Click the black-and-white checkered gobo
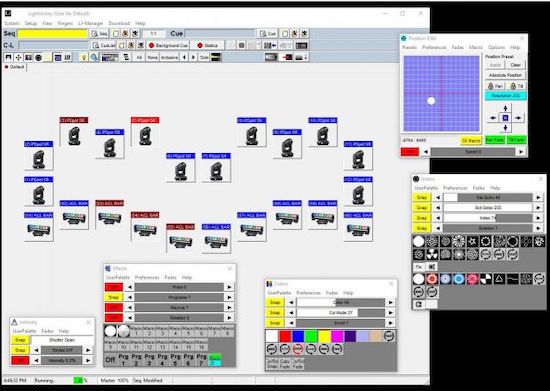 (x=486, y=279)
